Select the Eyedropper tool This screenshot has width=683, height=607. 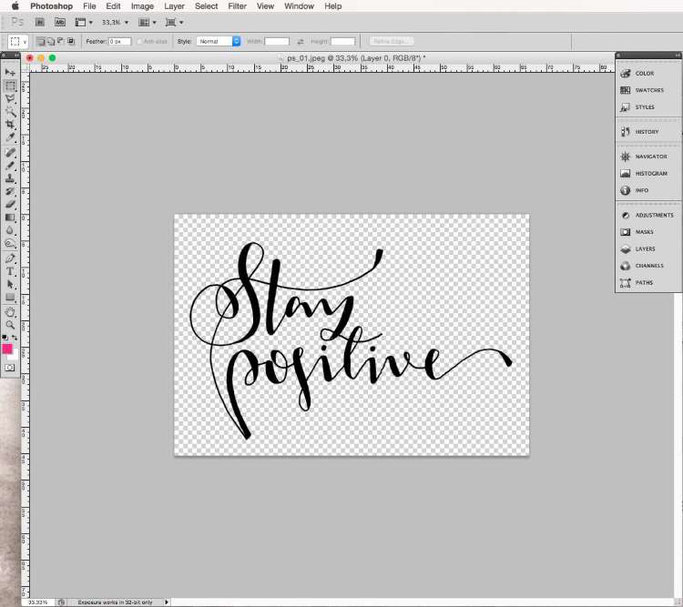click(x=10, y=138)
